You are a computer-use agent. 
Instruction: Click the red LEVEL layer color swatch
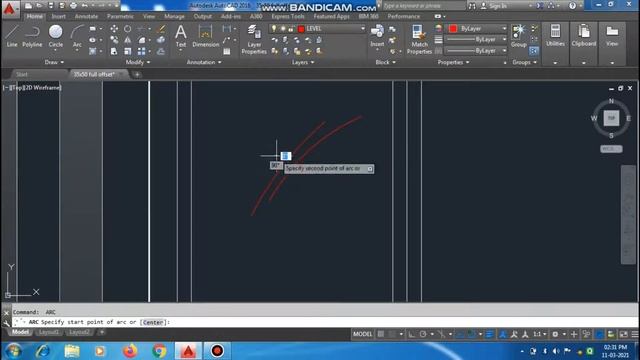[301, 29]
